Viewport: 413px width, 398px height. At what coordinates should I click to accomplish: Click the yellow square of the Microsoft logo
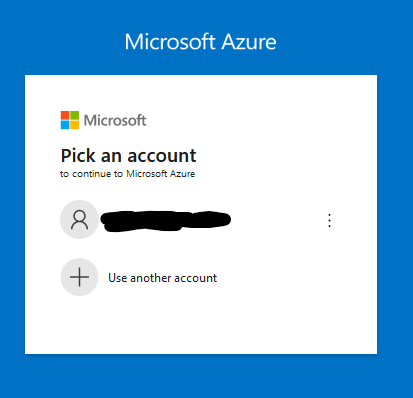coord(75,125)
